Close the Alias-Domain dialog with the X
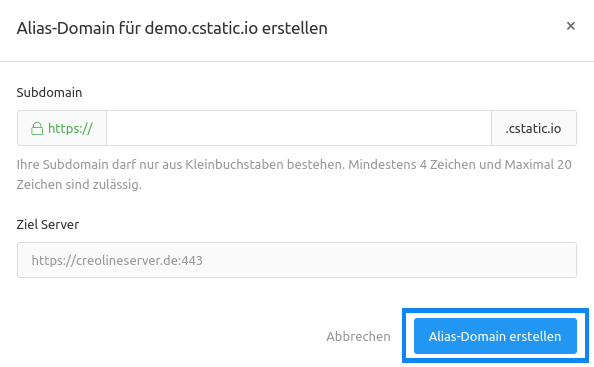Screen dimensions: 594x367 pyautogui.click(x=571, y=26)
